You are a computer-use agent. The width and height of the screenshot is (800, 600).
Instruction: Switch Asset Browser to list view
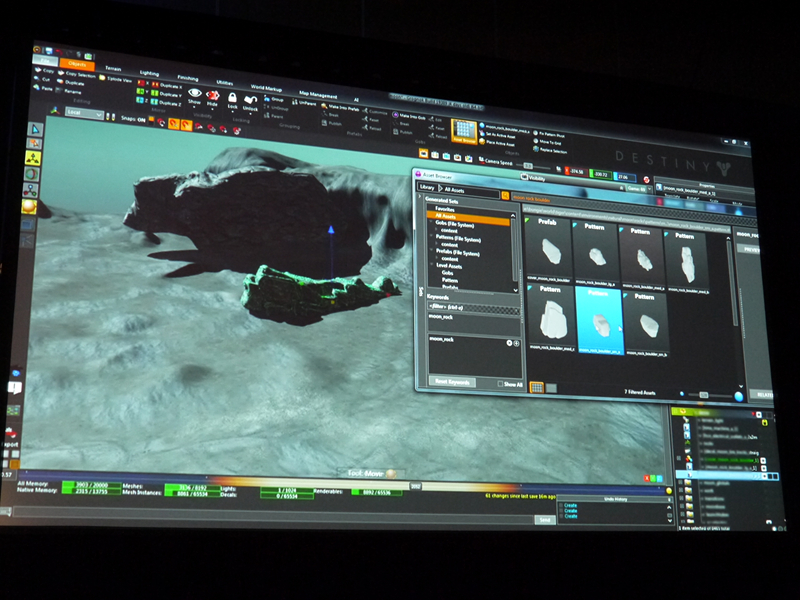(551, 388)
